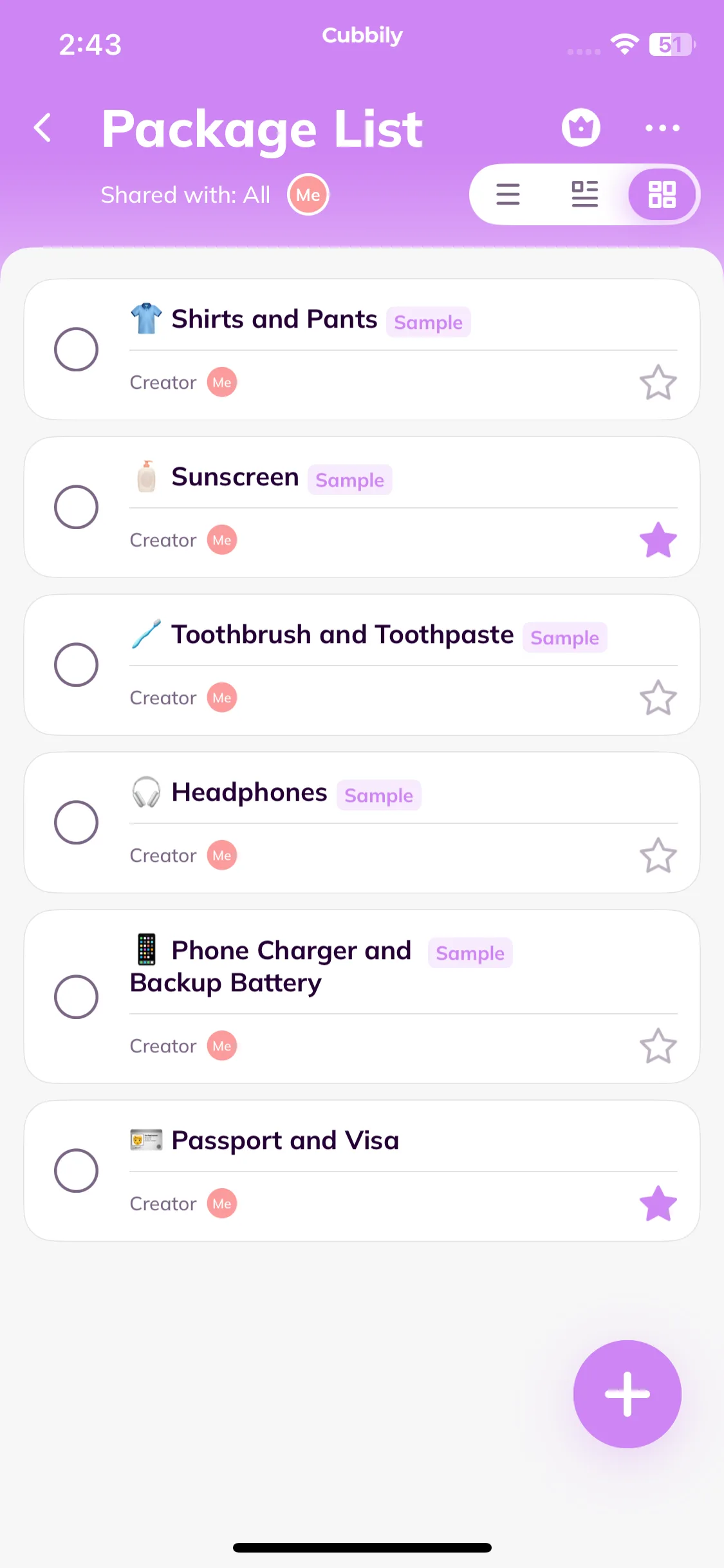Open the three-dot more options menu
724x1568 pixels.
pyautogui.click(x=662, y=128)
